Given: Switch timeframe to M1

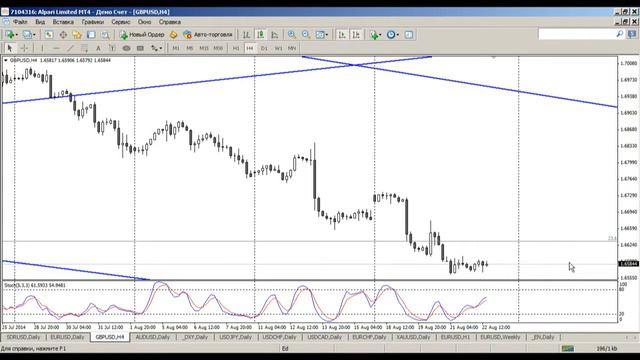Looking at the screenshot, I should (x=176, y=48).
